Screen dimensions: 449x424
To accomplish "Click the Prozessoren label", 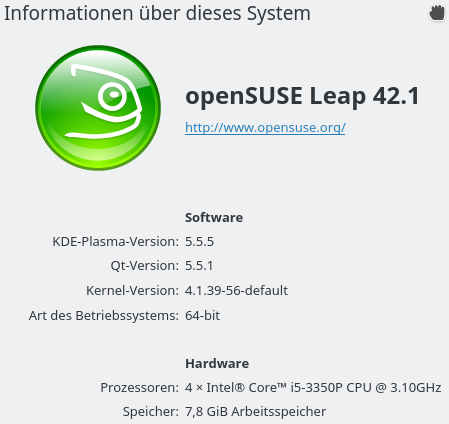I will (x=140, y=388).
